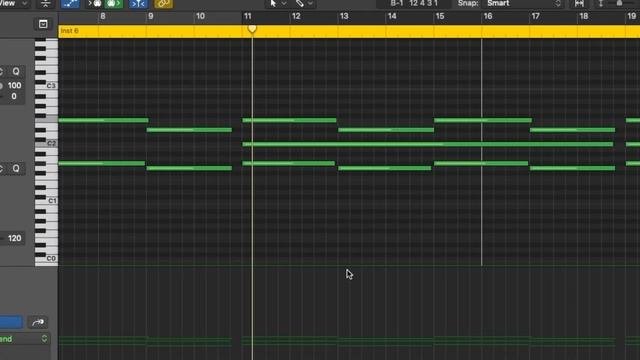Click the display level window icon
The image size is (640, 360).
[43, 24]
